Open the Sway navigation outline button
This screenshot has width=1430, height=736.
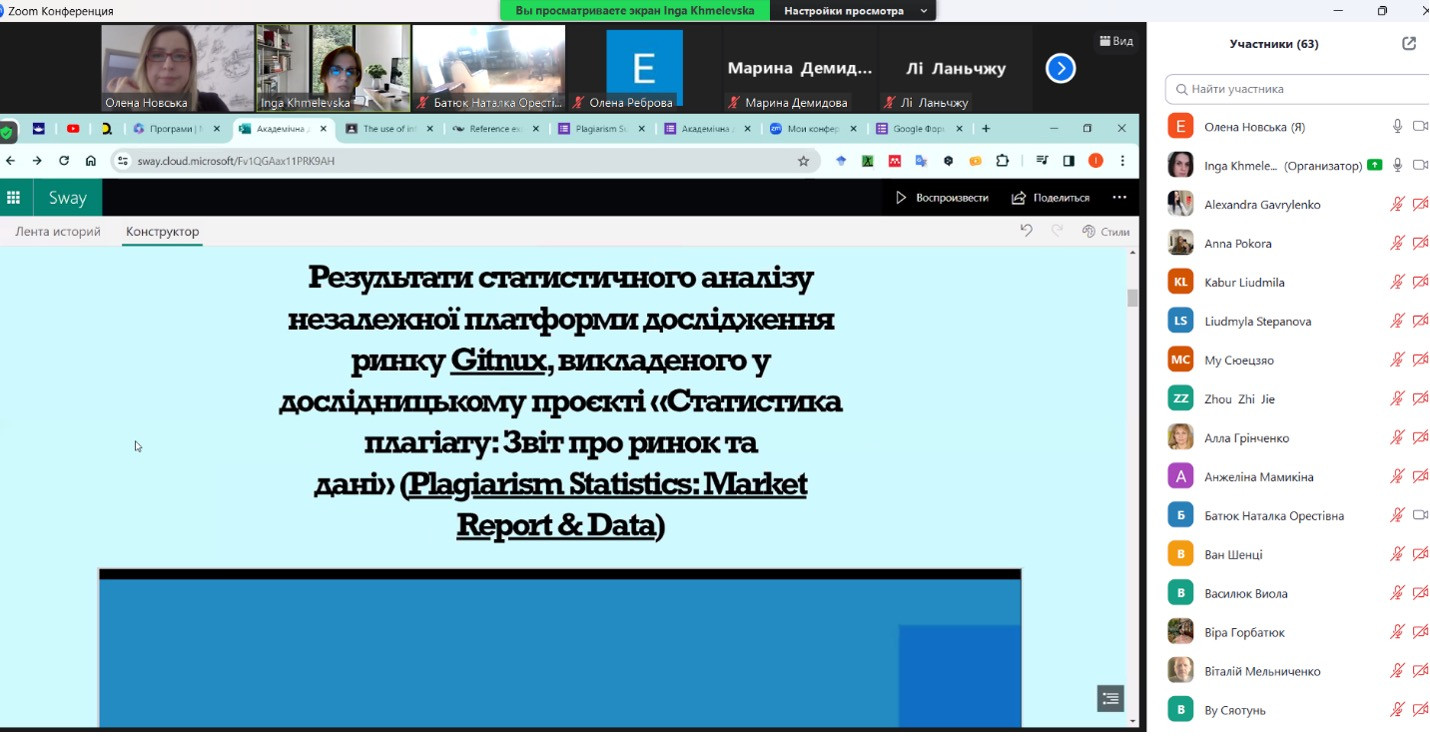1110,699
